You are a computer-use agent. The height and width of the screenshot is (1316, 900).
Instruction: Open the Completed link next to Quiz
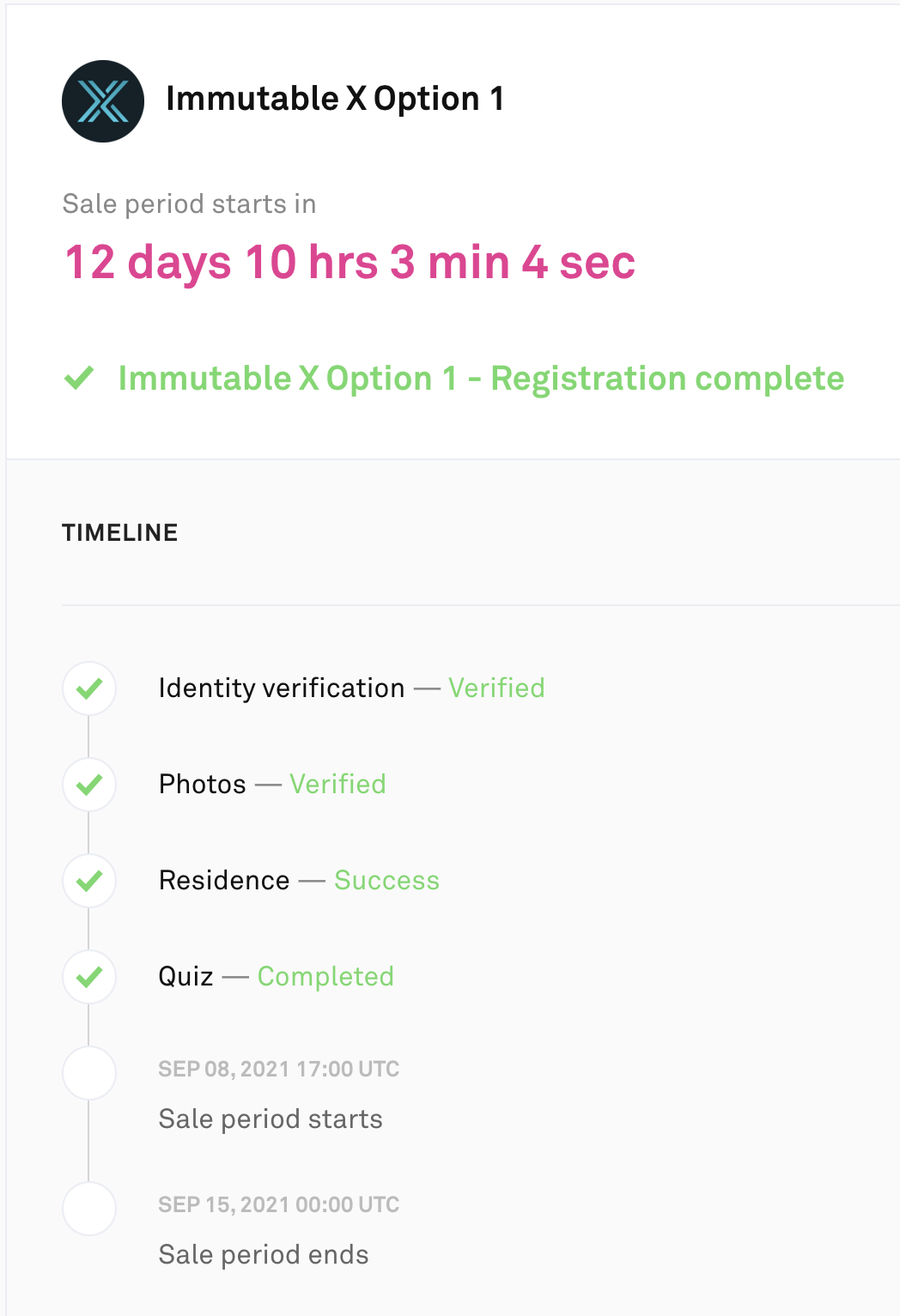tap(325, 976)
